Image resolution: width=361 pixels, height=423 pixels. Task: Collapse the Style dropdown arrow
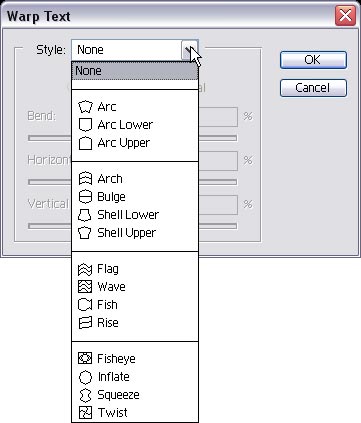point(190,50)
